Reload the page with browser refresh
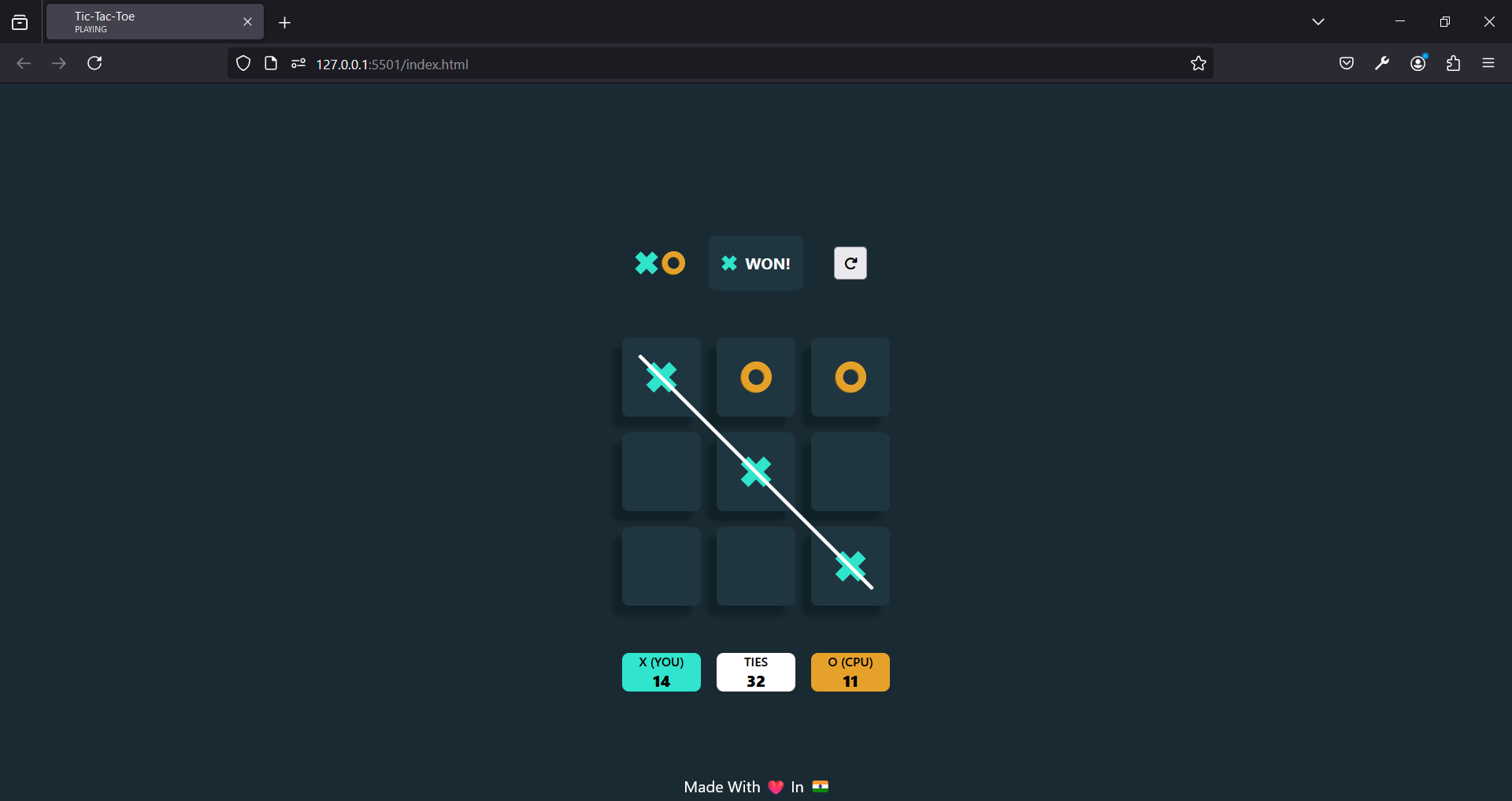This screenshot has width=1512, height=801. (94, 63)
